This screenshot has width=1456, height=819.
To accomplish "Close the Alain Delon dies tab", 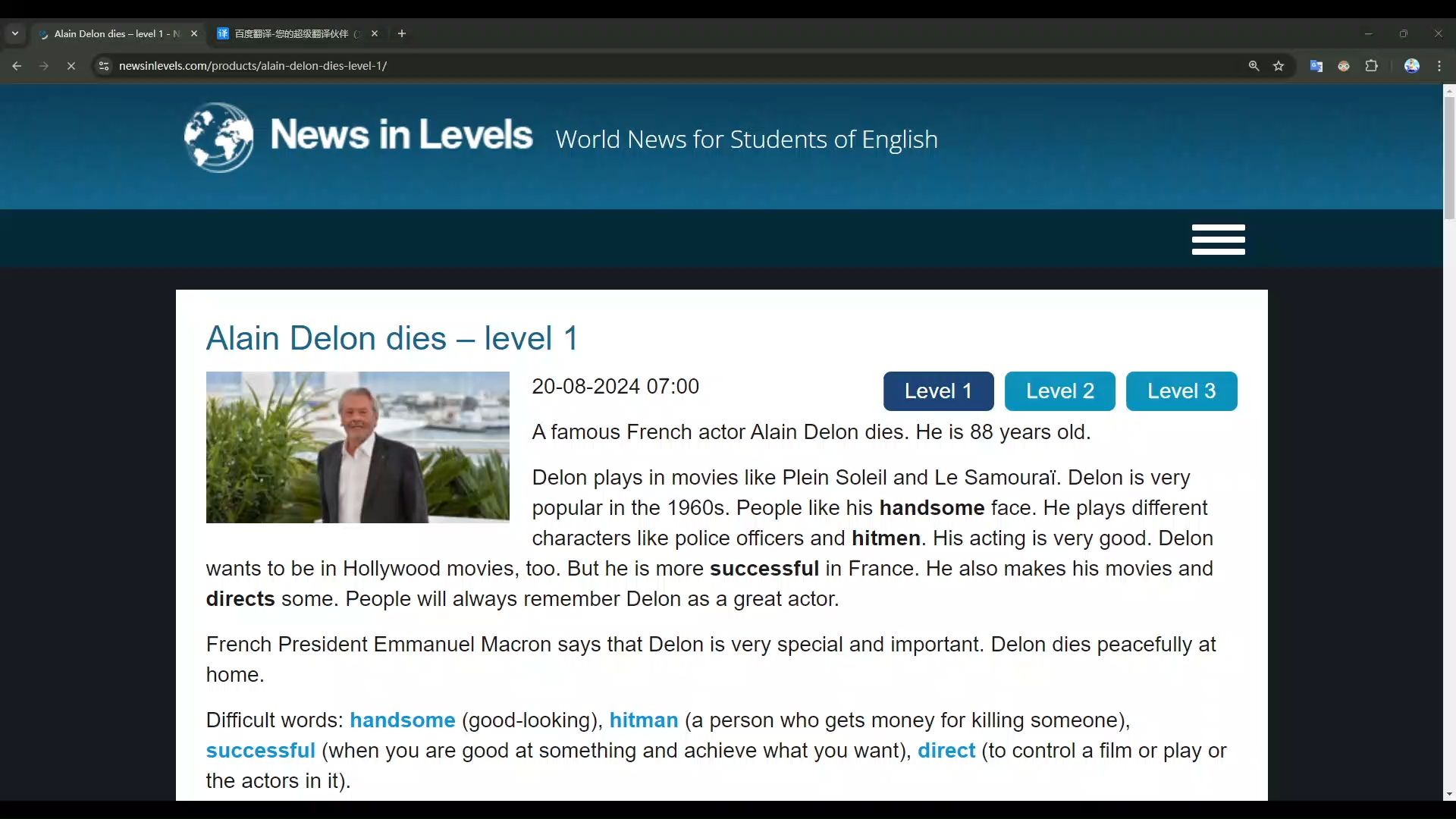I will [194, 33].
